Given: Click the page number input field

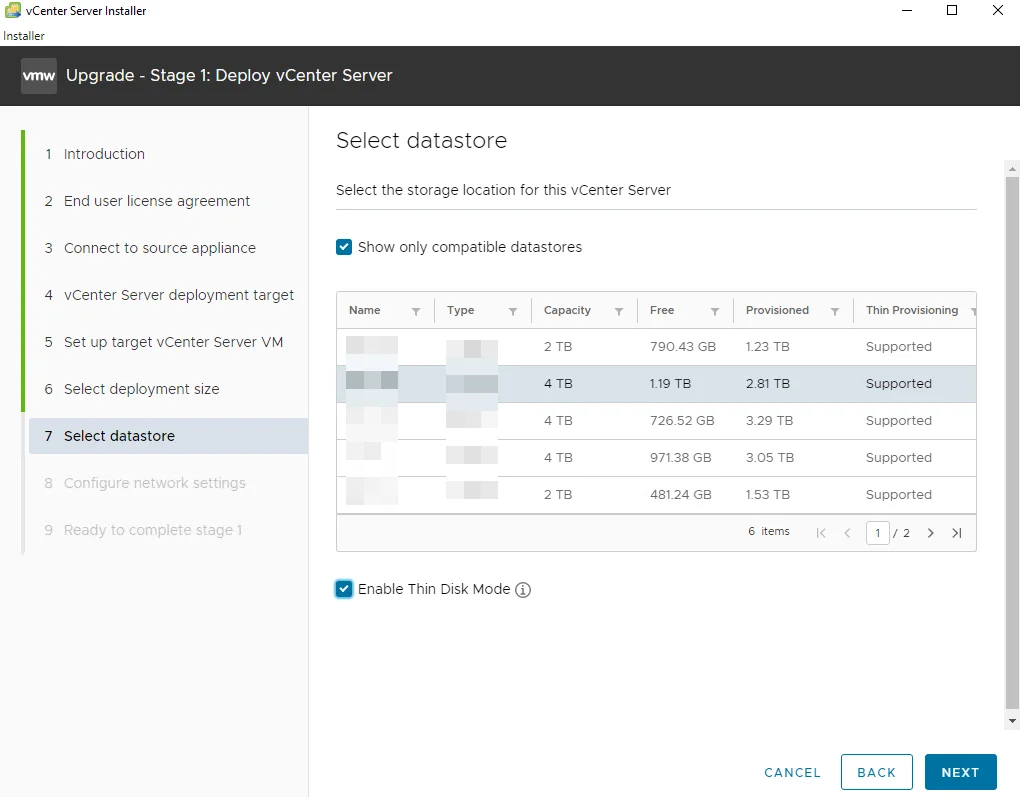Looking at the screenshot, I should [x=878, y=533].
